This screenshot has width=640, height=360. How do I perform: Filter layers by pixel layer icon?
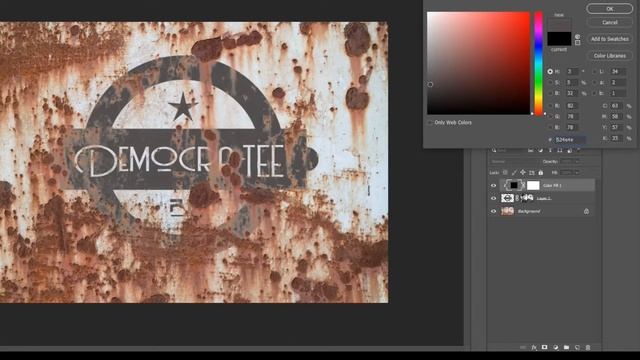point(531,151)
